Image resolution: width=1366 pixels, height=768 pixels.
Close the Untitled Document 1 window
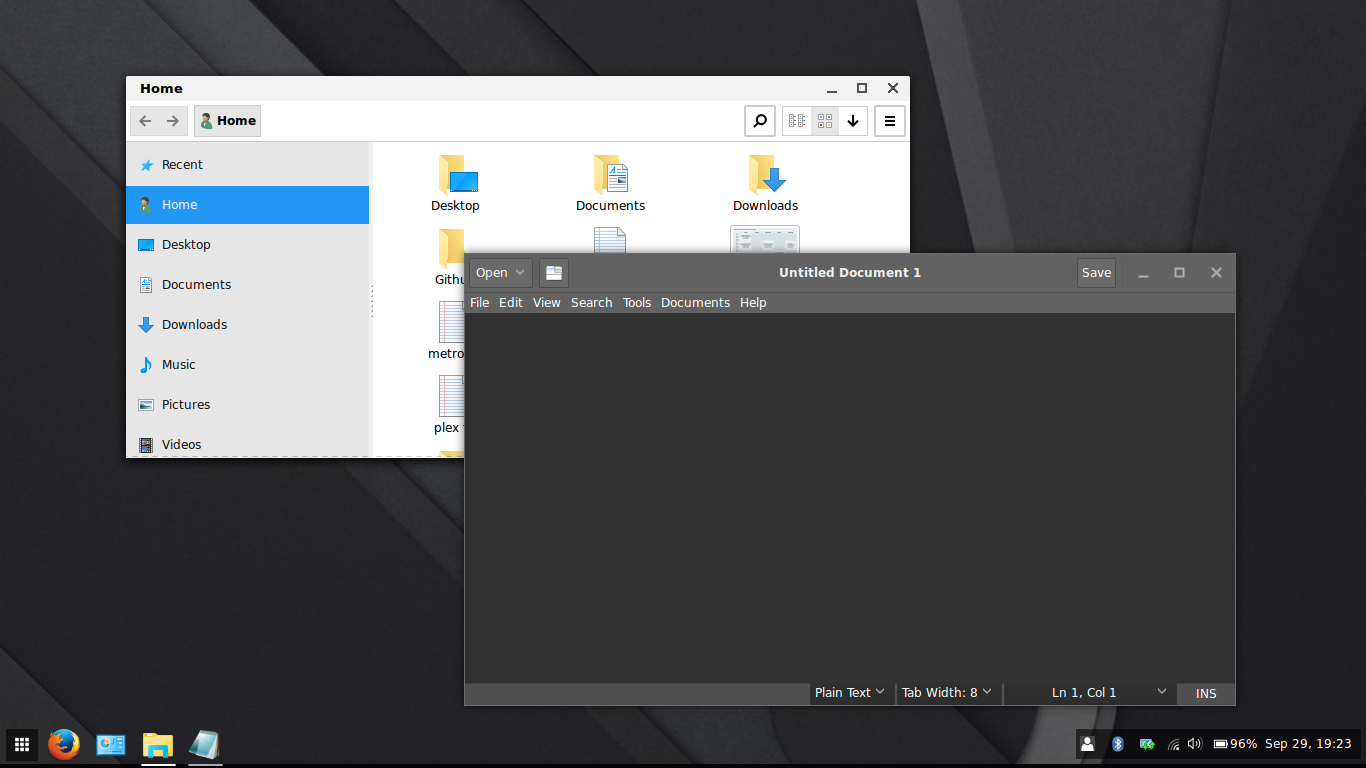coord(1216,273)
